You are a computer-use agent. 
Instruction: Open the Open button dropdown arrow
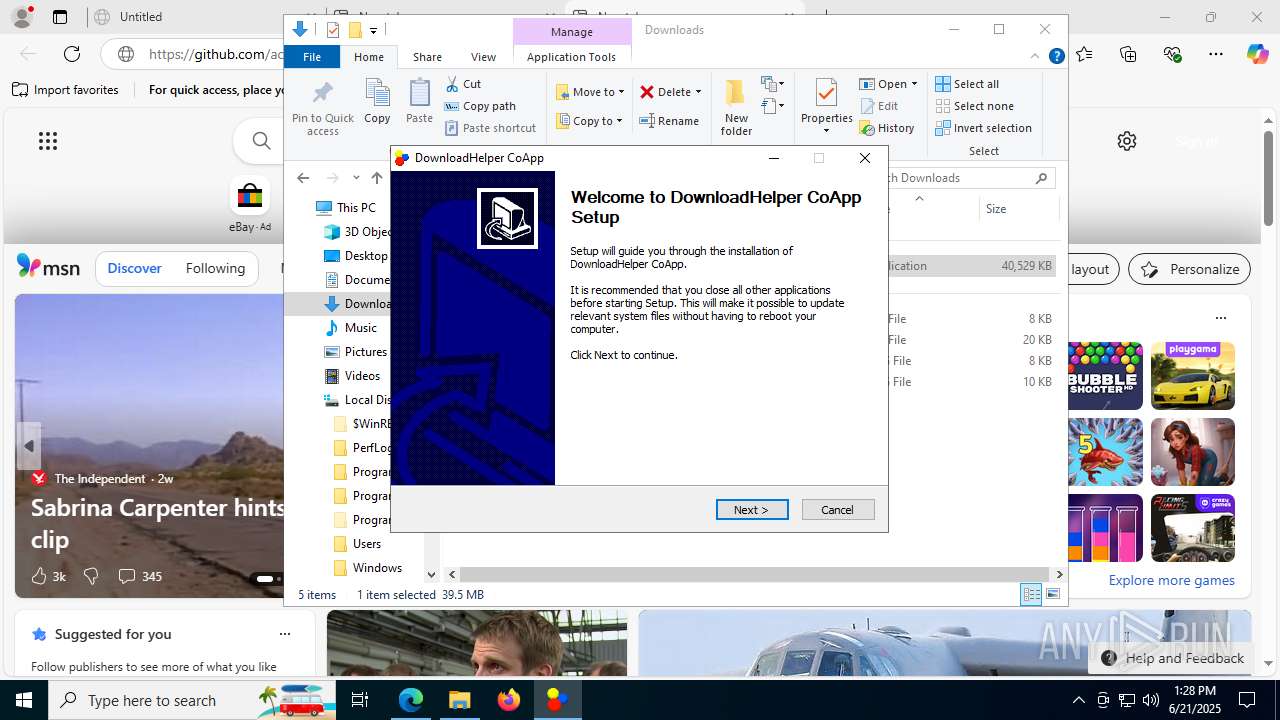point(914,84)
